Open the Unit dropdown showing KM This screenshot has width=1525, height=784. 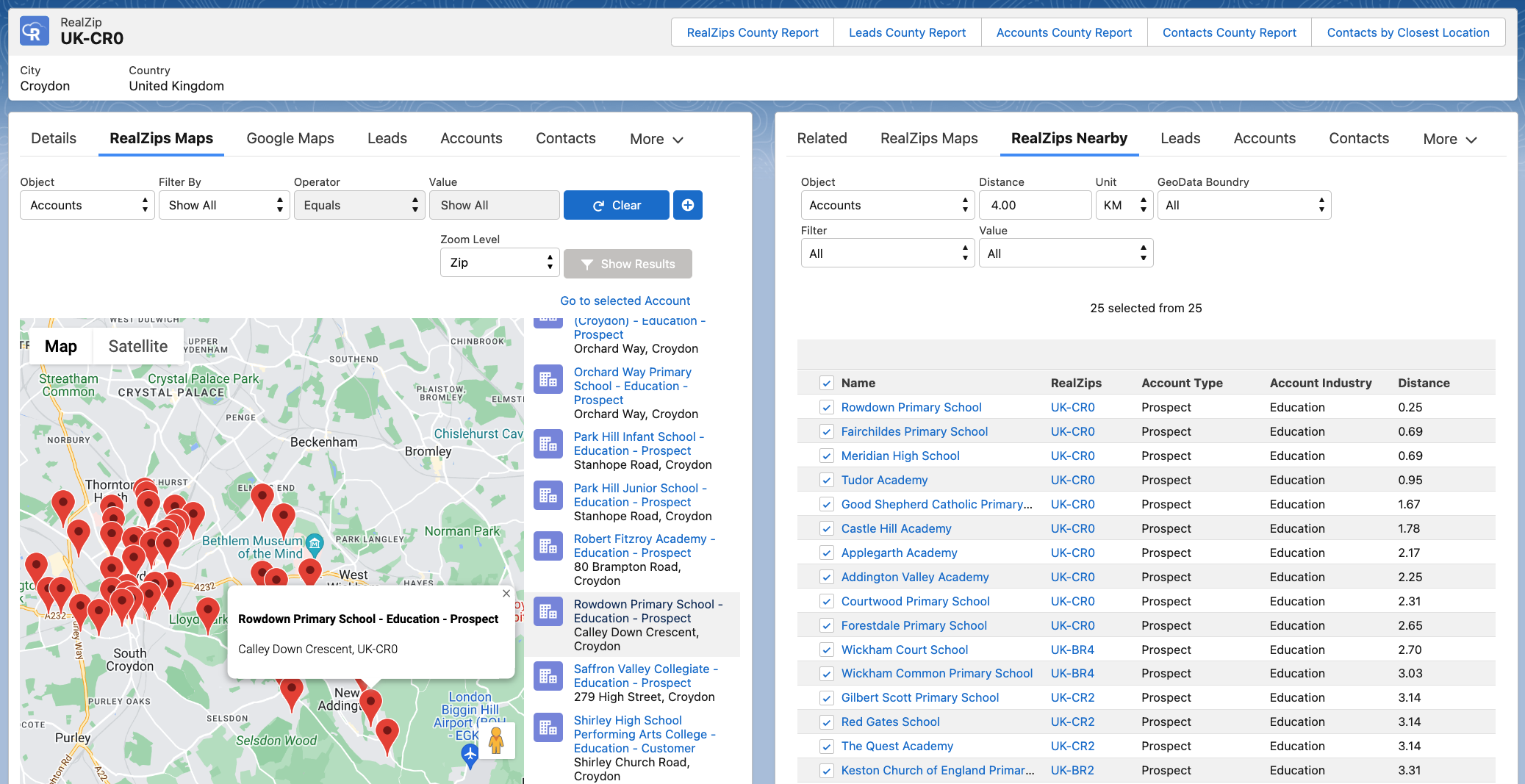tap(1124, 205)
